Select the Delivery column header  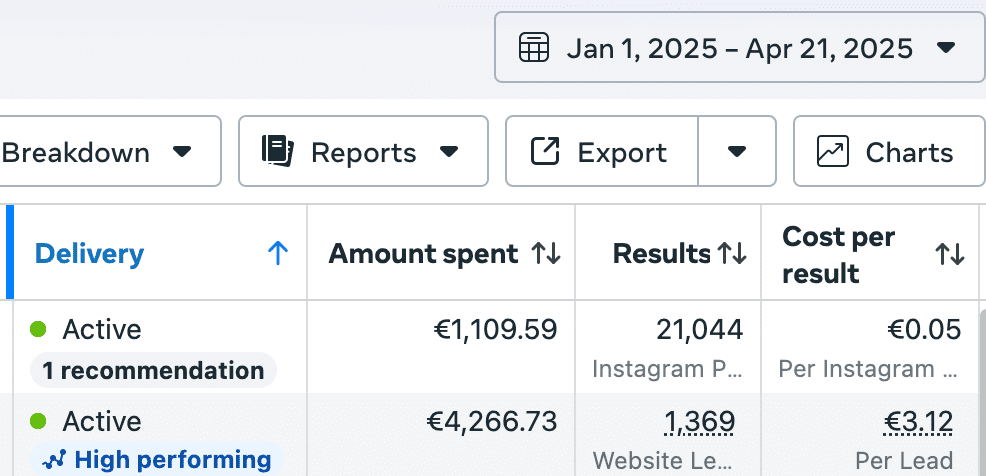(90, 254)
